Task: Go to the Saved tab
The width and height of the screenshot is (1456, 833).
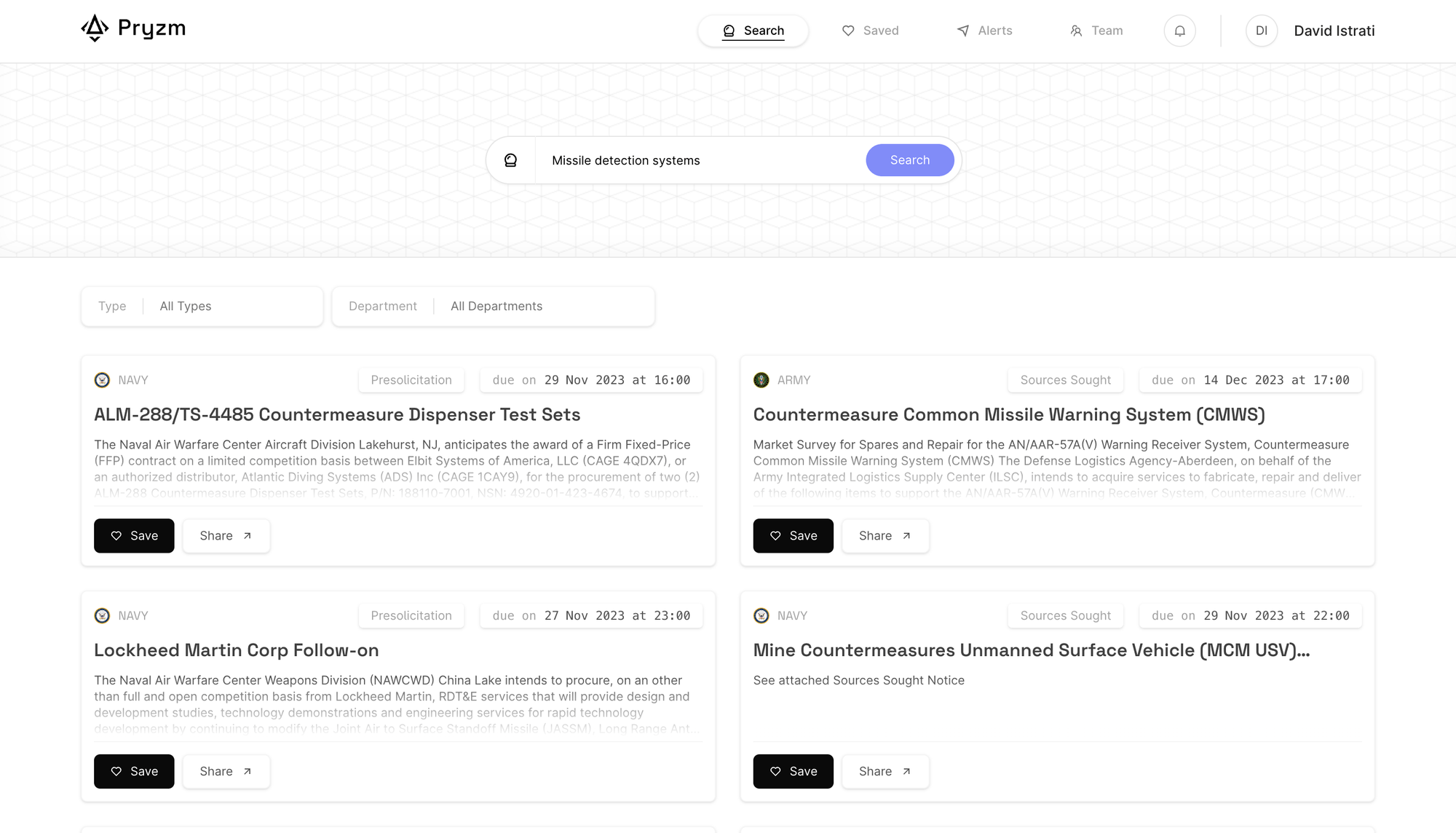Action: (x=871, y=31)
